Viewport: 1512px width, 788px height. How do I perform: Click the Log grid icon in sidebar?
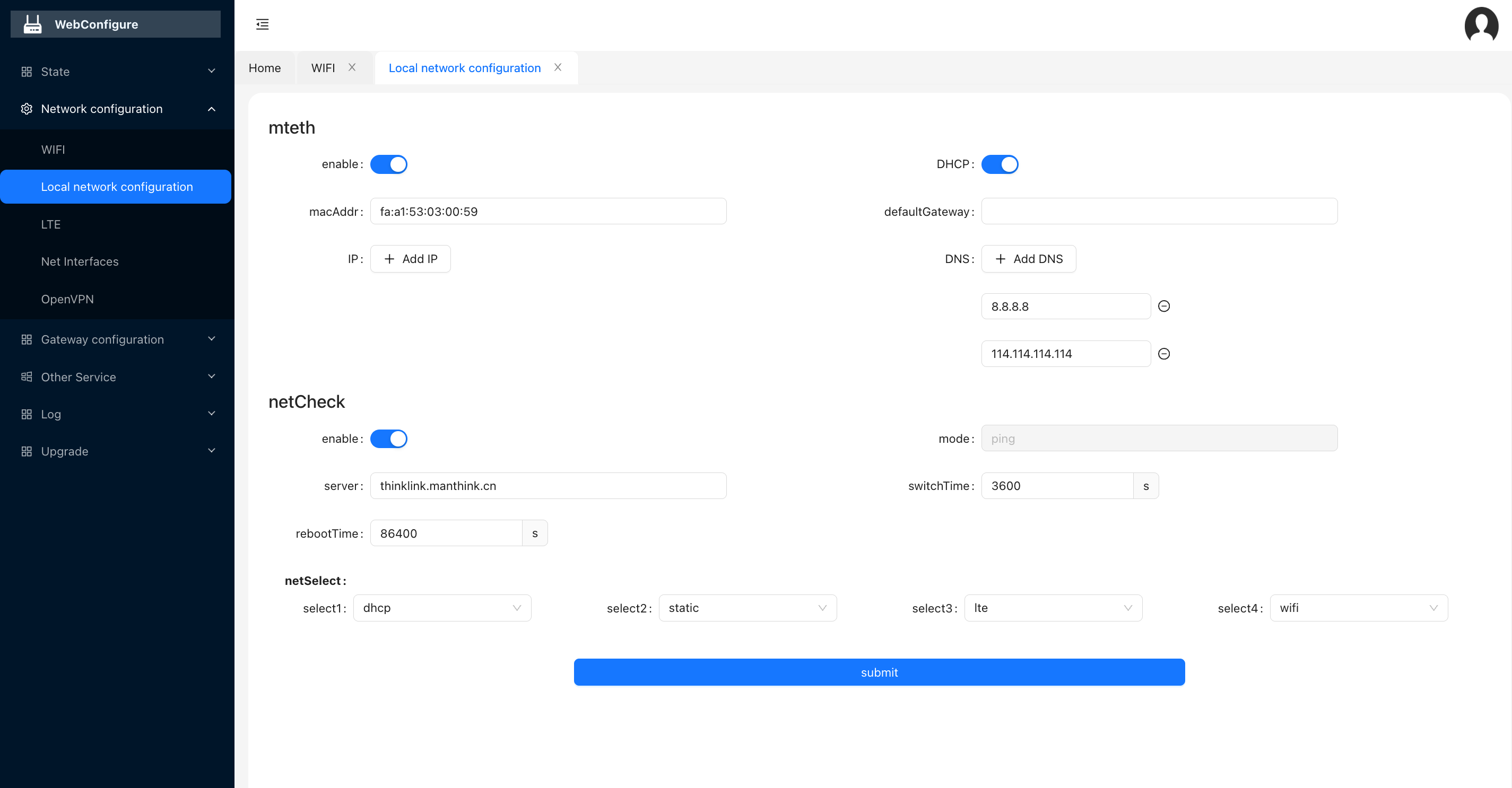pos(27,414)
